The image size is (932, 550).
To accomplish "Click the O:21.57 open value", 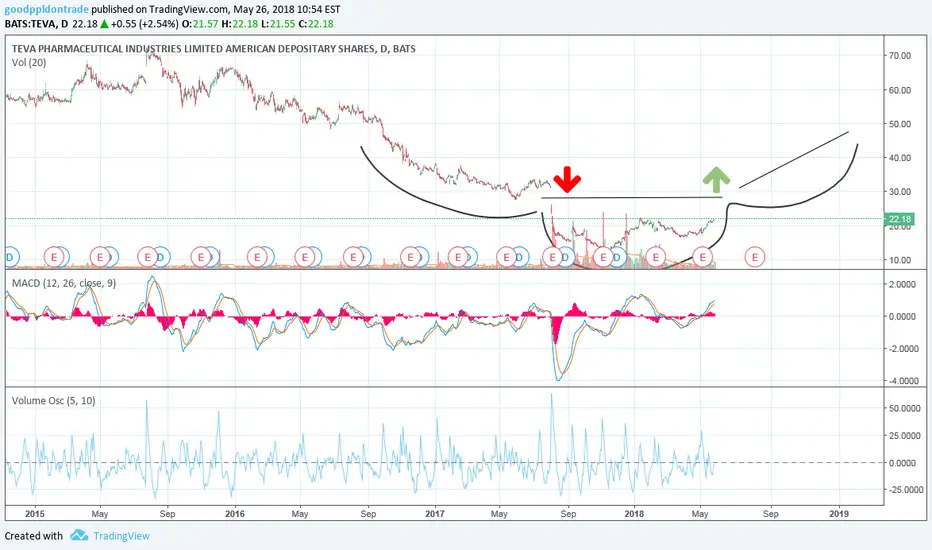I will [x=200, y=24].
